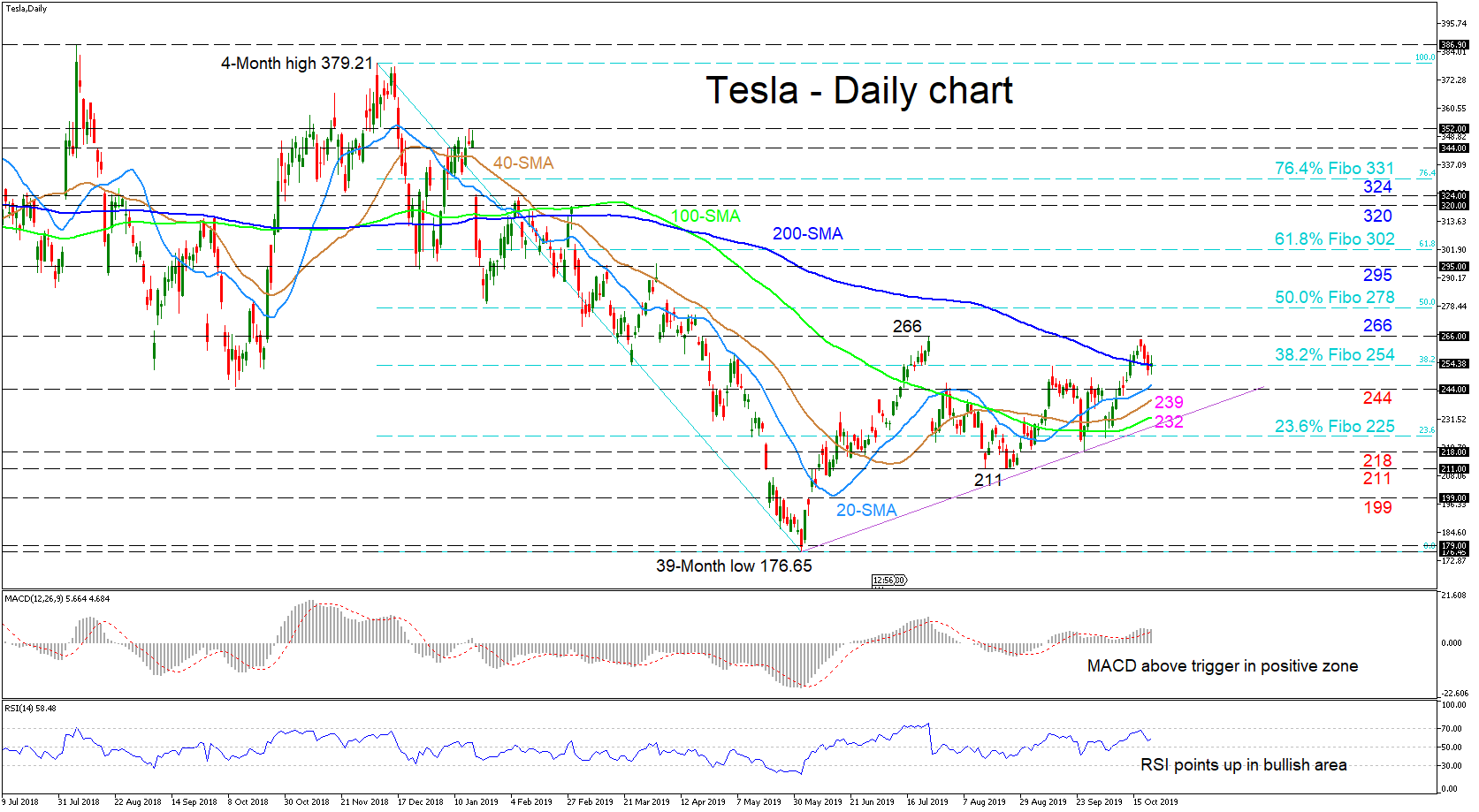Click the '9 Jul 2018' date label
This screenshot has width=1479, height=812.
(19, 802)
